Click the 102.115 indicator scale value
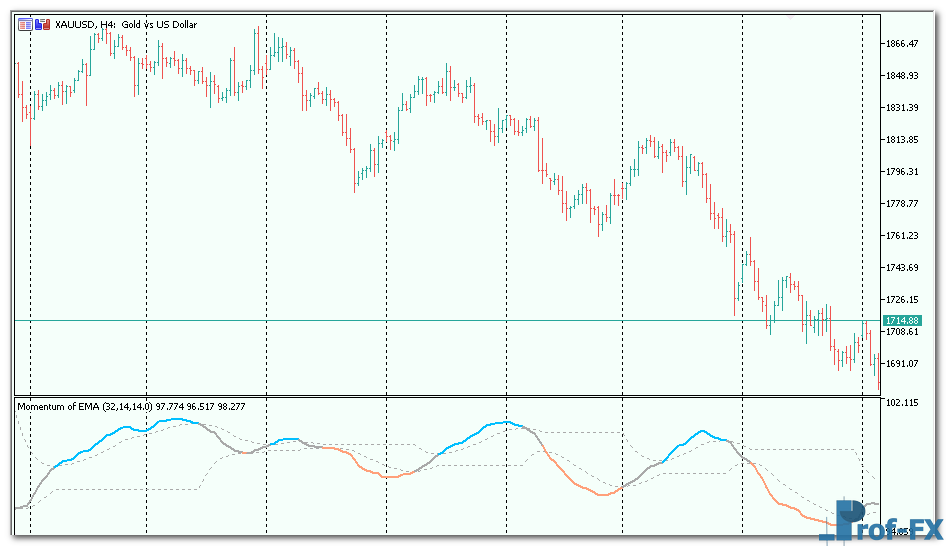 [x=901, y=403]
